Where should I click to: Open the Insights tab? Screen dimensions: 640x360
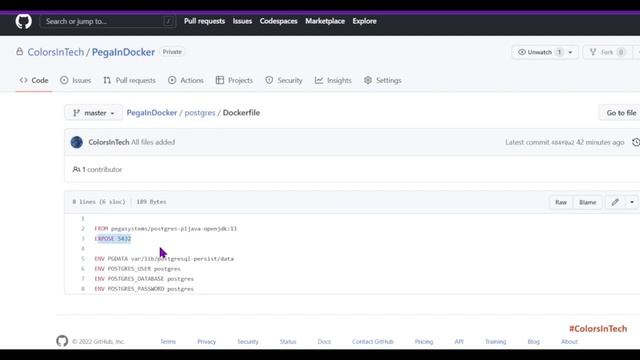[x=333, y=80]
